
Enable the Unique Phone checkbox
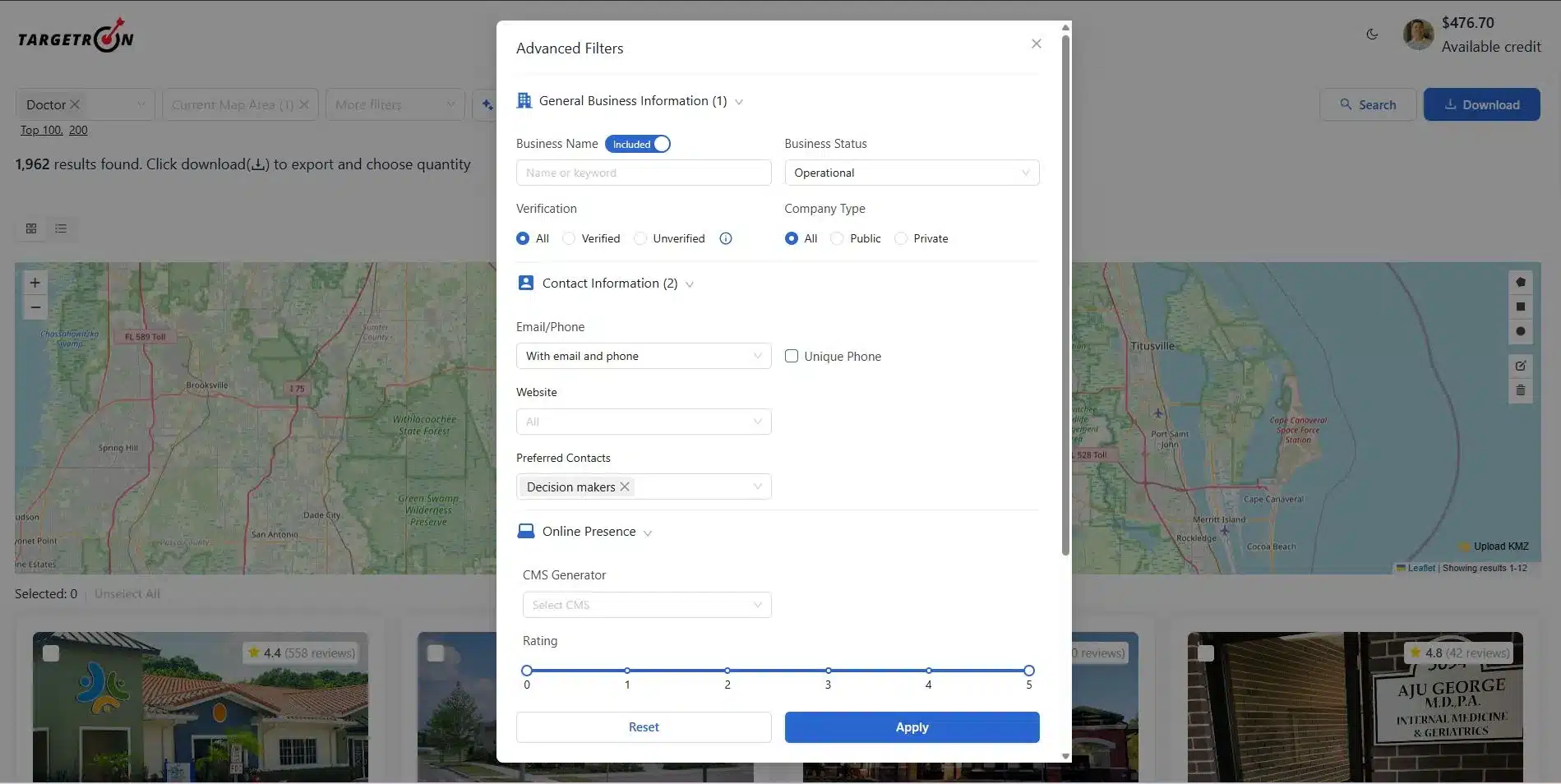point(792,356)
